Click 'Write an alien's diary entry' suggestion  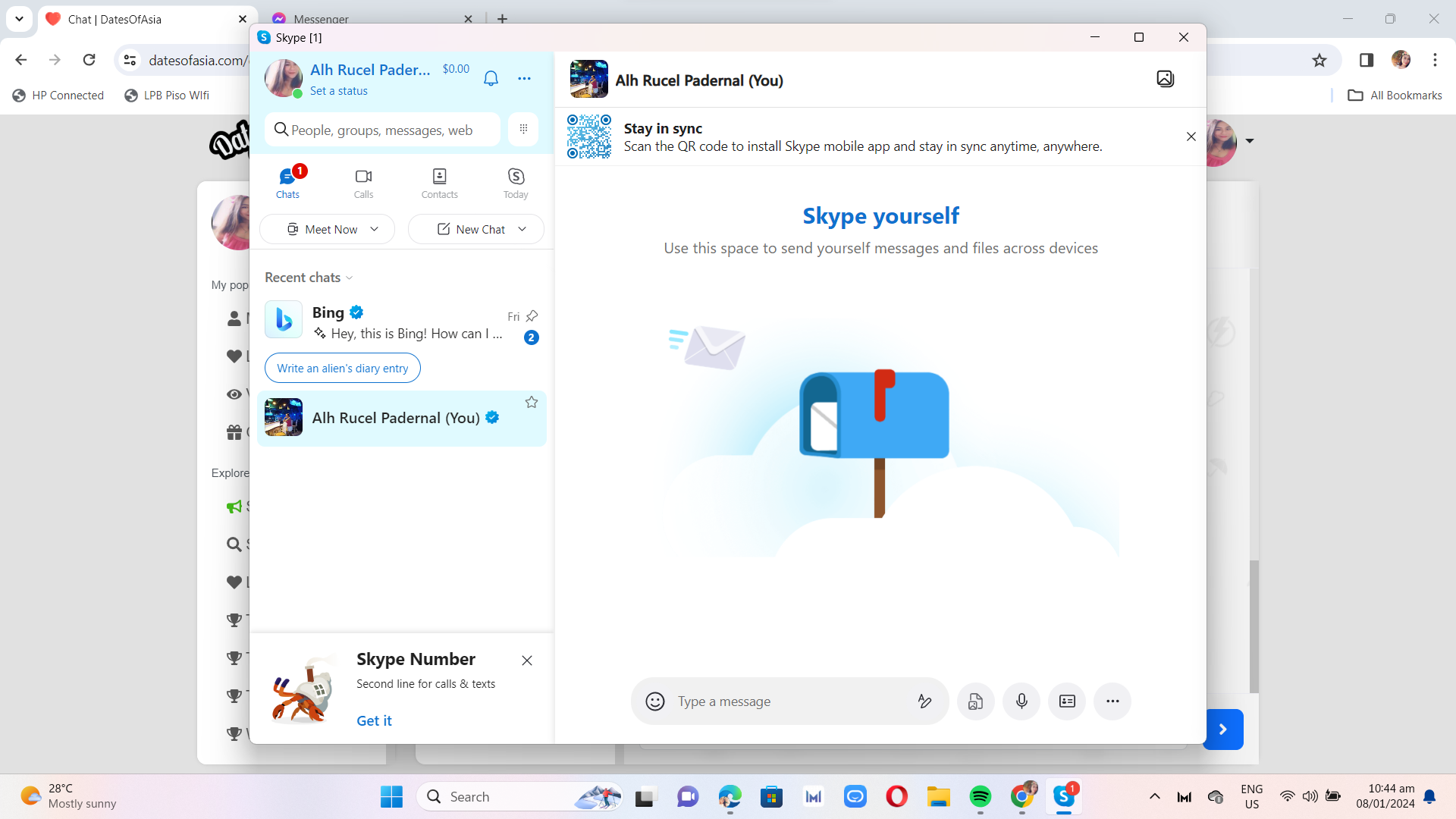tap(342, 368)
